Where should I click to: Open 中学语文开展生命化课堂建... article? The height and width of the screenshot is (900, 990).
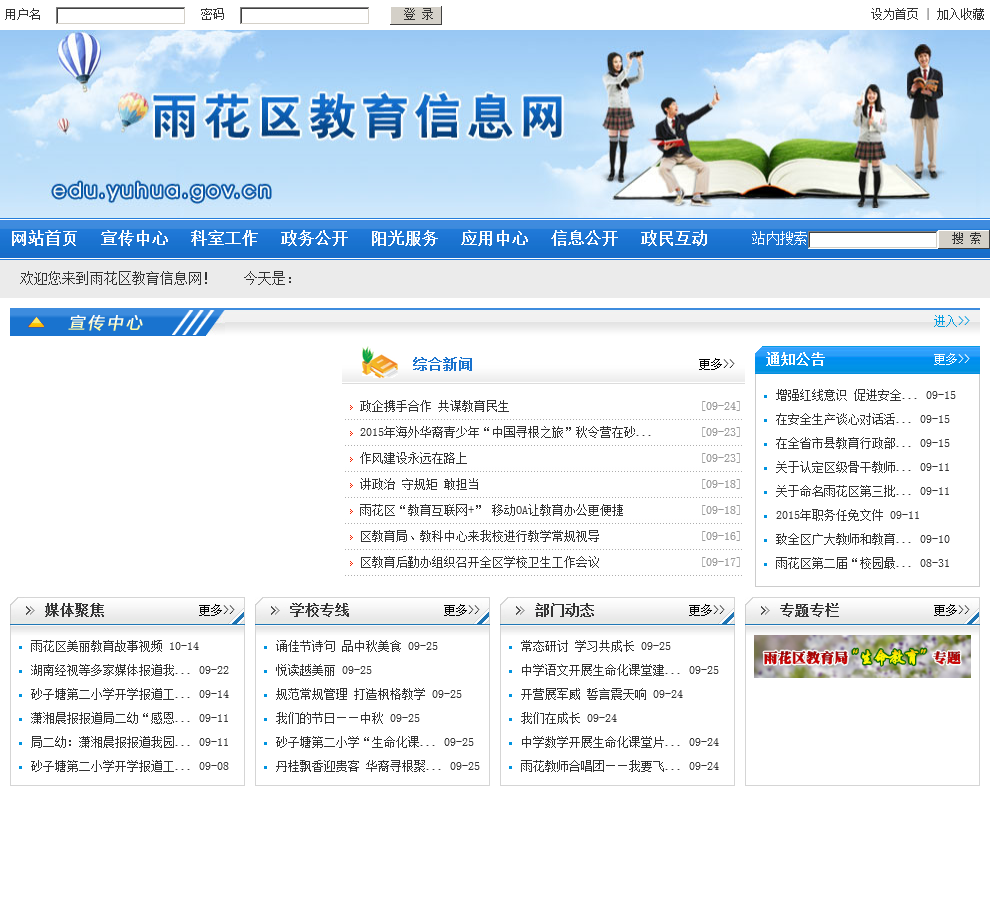tap(600, 670)
